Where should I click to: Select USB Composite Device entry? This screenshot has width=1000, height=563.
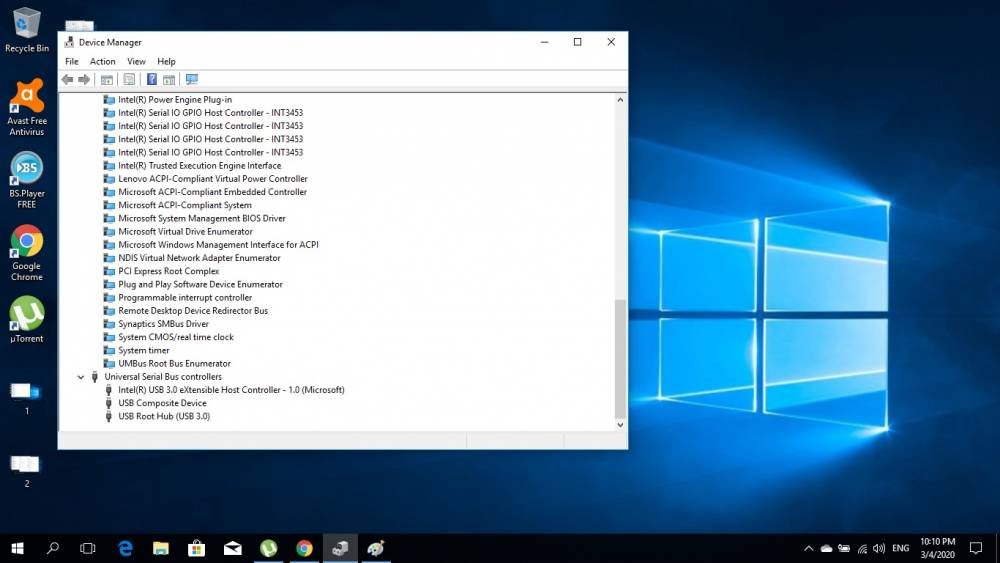(x=162, y=403)
